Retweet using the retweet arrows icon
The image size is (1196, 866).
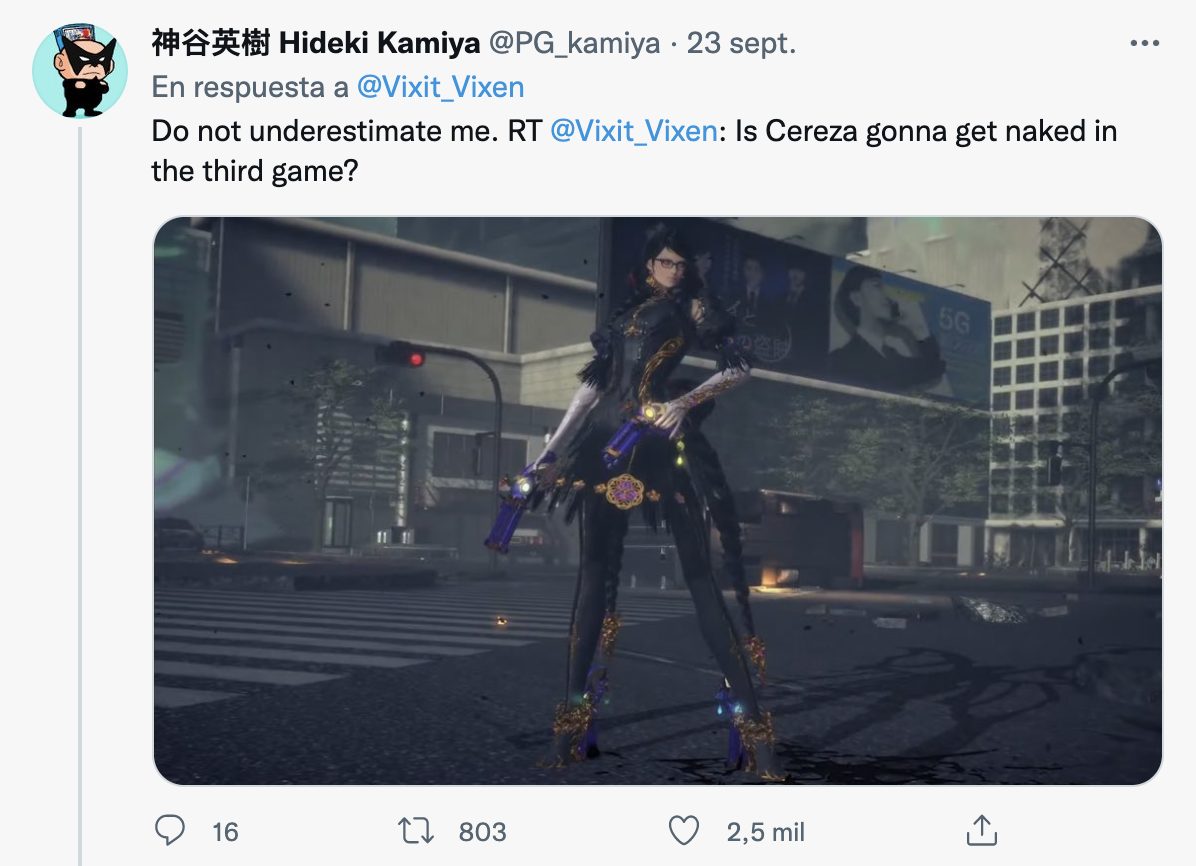click(416, 830)
